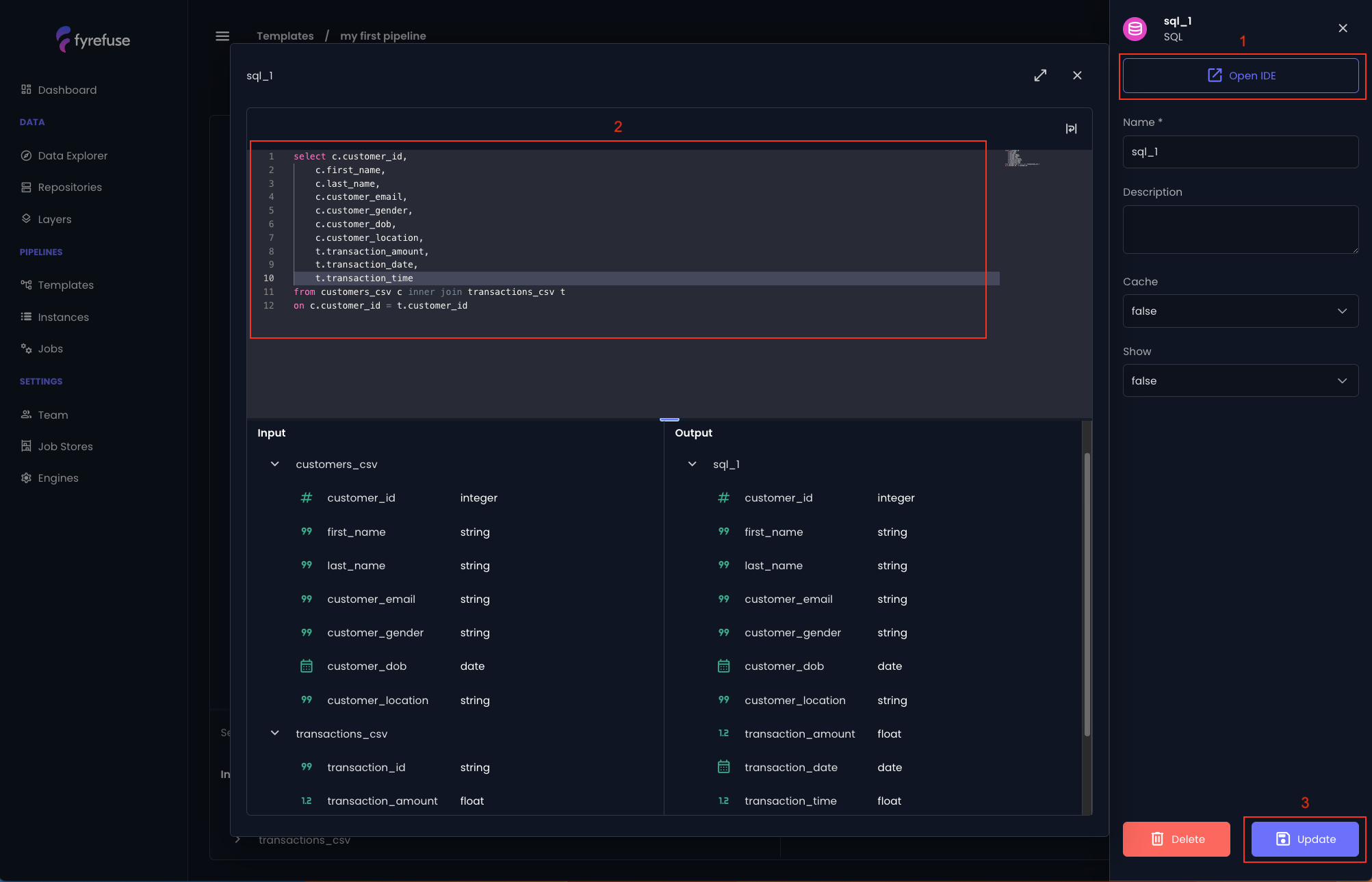Expand background transactions_csv row

(237, 840)
